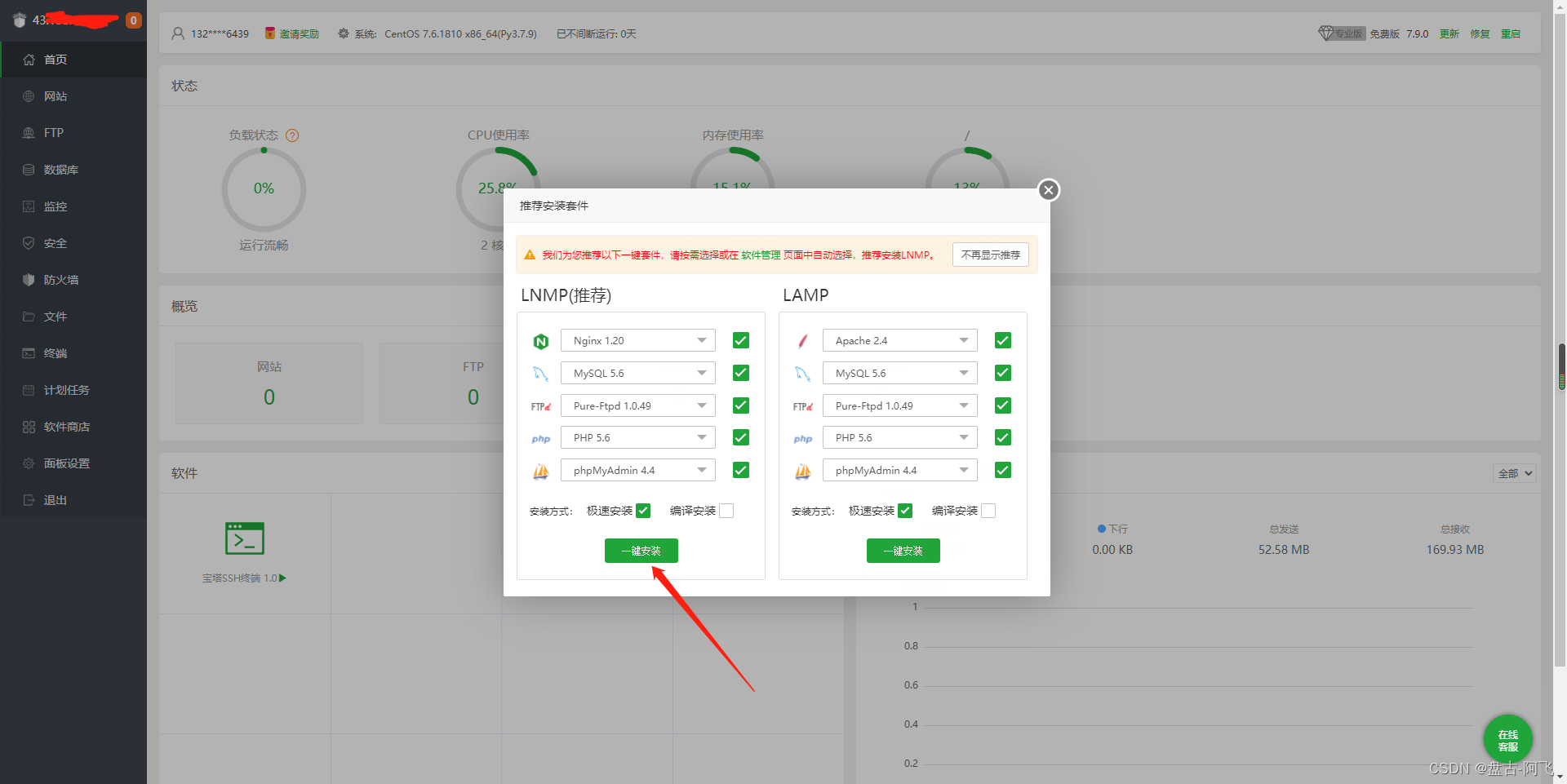Click the Pure-Ftpd icon in LNMP list
The width and height of the screenshot is (1567, 784).
540,406
